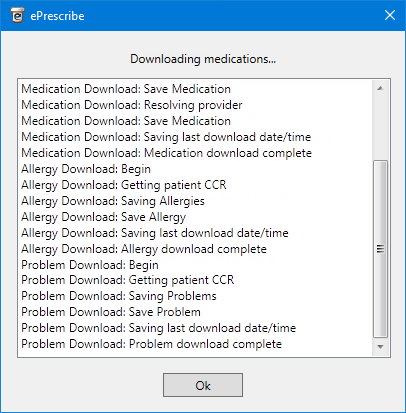This screenshot has height=413, width=406.
Task: Click the scrollbar down arrow in log list
Action: 380,347
